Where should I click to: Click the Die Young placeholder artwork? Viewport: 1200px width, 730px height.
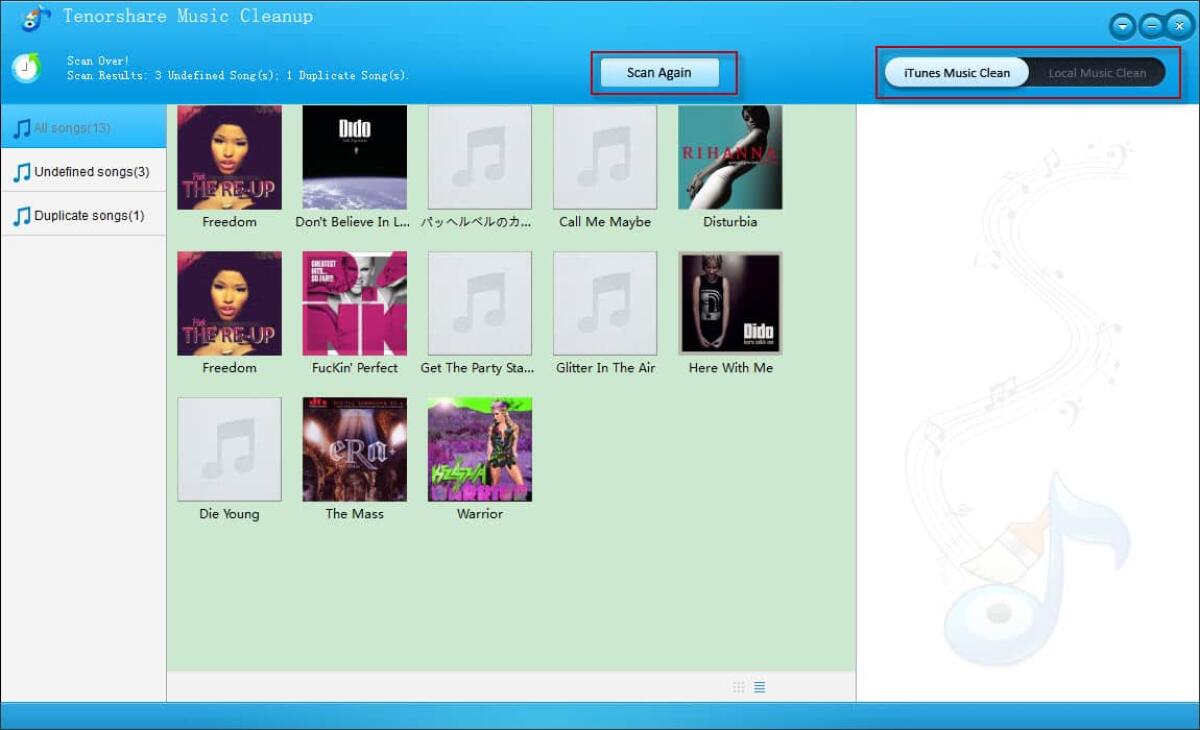click(229, 449)
